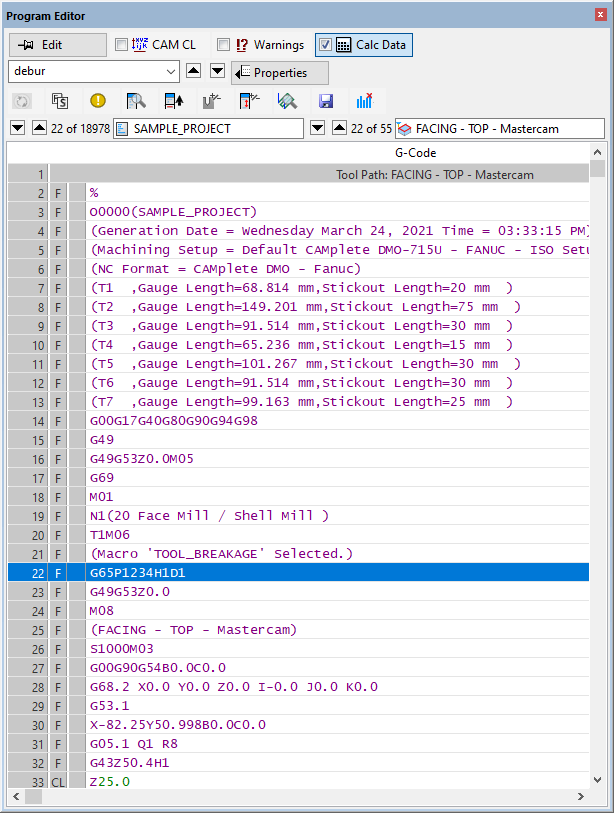Viewport: 614px width, 813px height.
Task: Select line G00G17G40G80G90G94G98
Action: [298, 421]
